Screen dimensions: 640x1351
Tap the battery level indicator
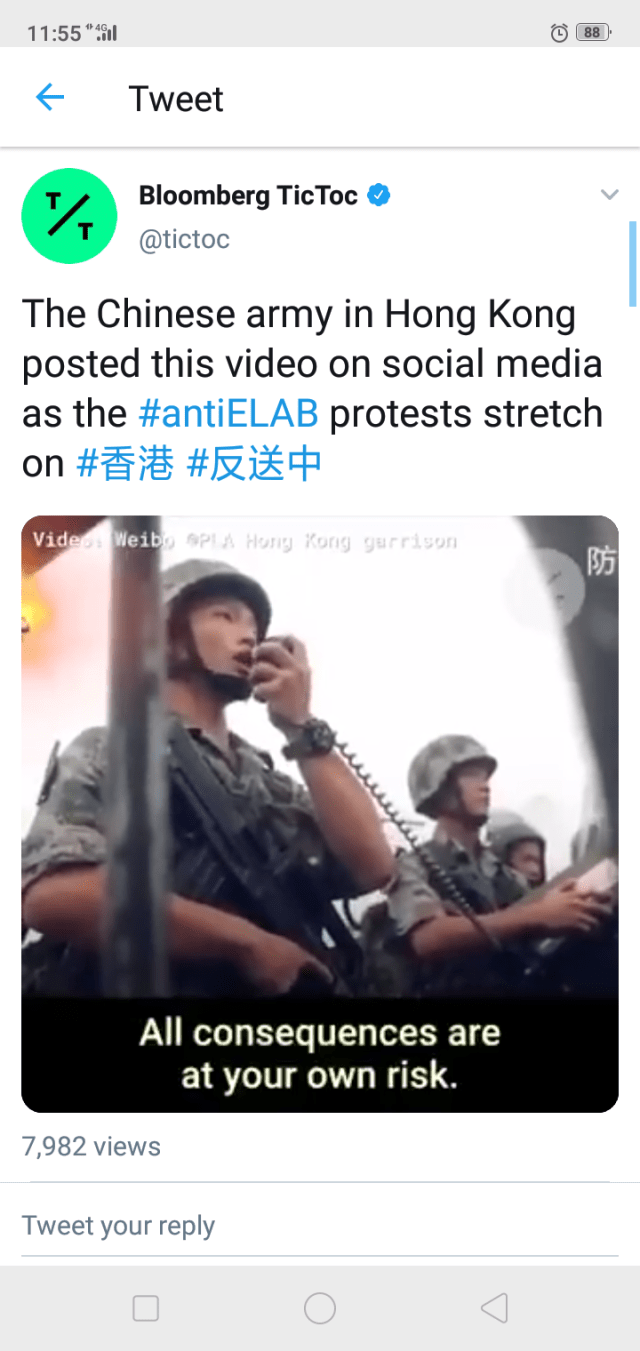593,33
